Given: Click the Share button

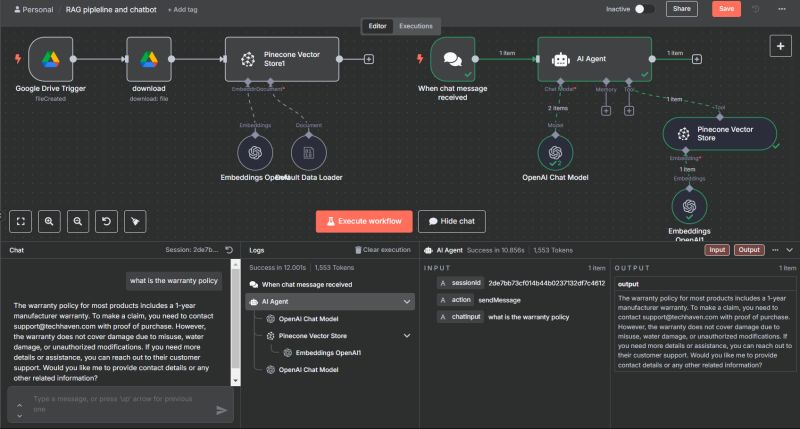Looking at the screenshot, I should (x=682, y=9).
